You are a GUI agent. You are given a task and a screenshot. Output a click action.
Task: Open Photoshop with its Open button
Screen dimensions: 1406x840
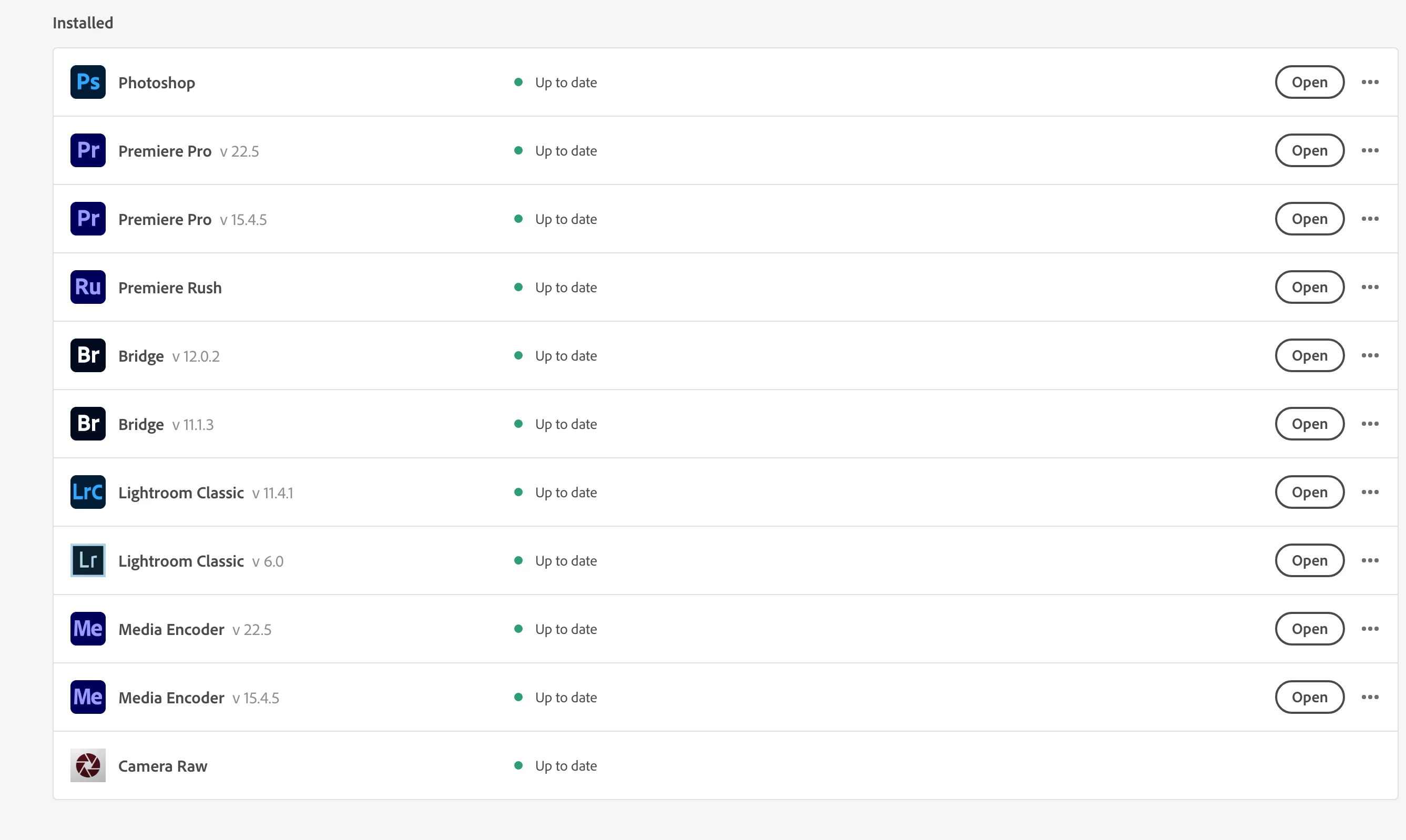(x=1309, y=82)
